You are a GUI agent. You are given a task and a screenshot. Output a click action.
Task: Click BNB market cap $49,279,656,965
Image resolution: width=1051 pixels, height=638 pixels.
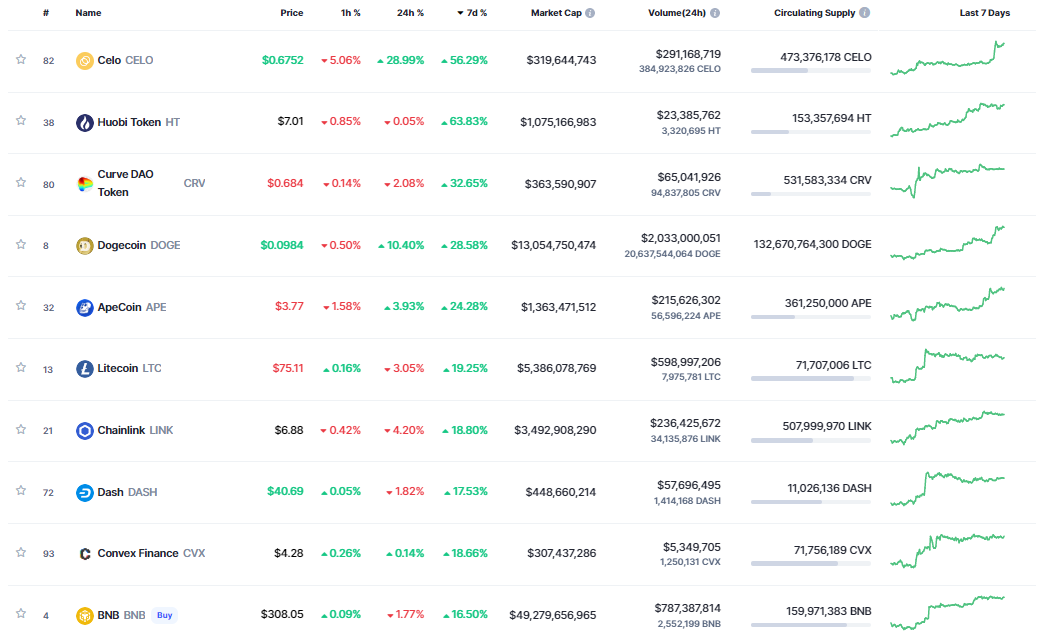click(553, 615)
